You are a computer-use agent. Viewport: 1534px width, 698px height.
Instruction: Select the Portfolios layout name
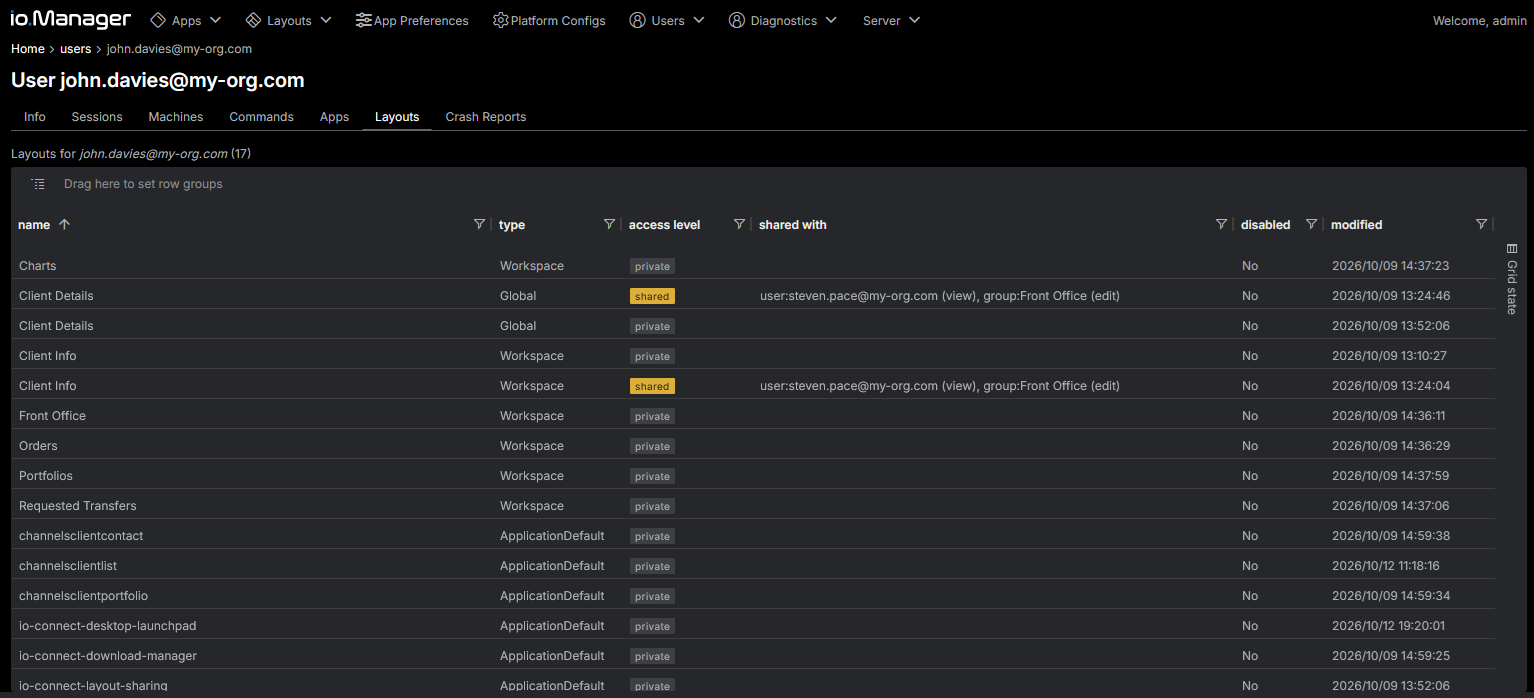pos(46,476)
